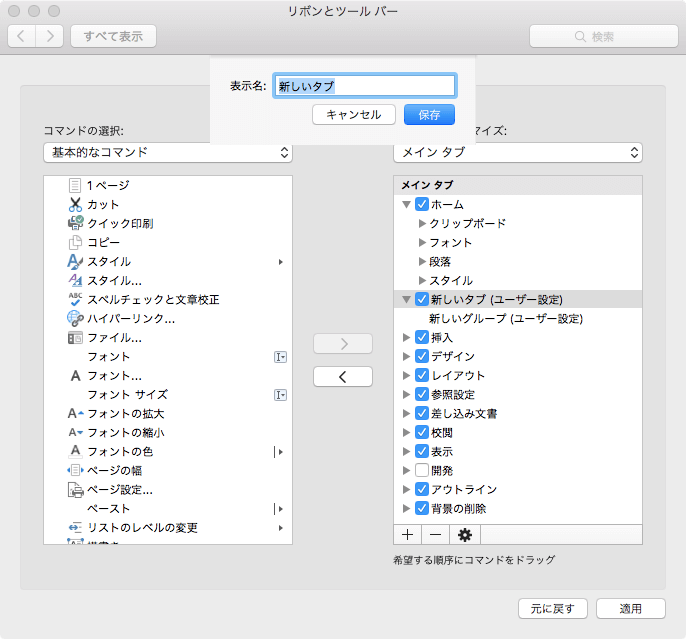The image size is (686, 639).
Task: Select the Page Setup icon
Action: pos(75,490)
